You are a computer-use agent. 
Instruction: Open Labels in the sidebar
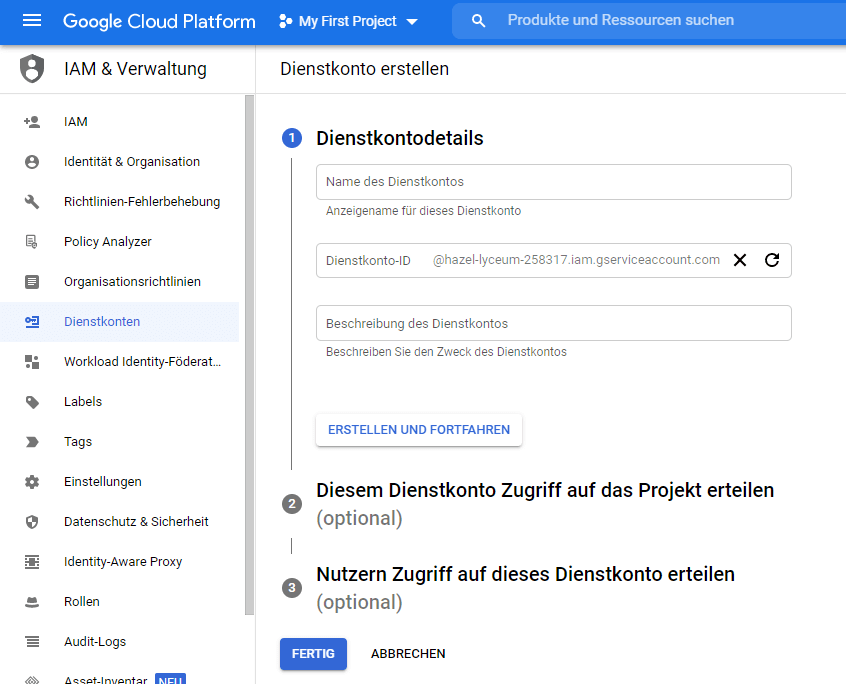[x=120, y=402]
